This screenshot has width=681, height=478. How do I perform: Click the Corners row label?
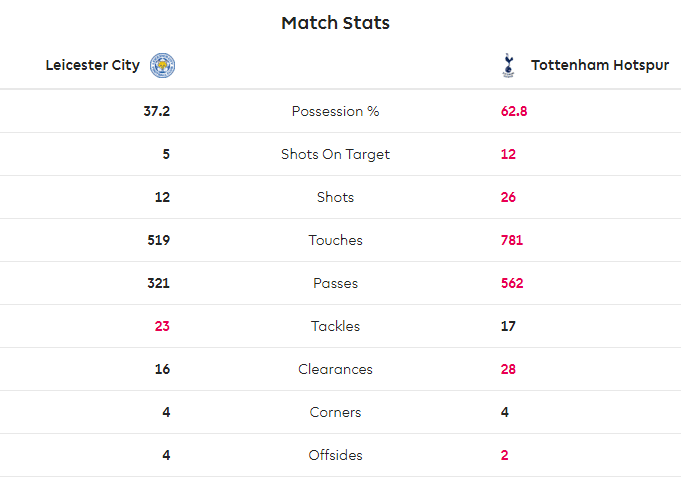335,412
